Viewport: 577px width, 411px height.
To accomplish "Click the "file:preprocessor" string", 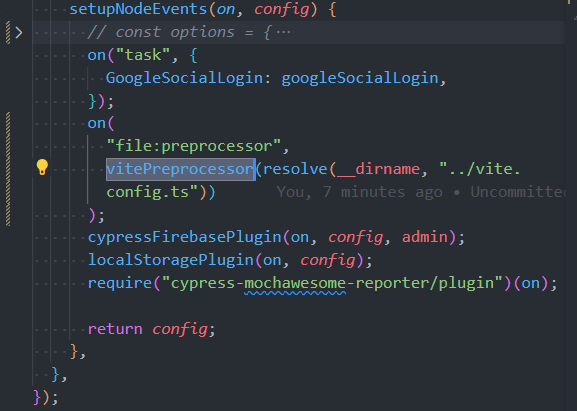I will point(194,146).
